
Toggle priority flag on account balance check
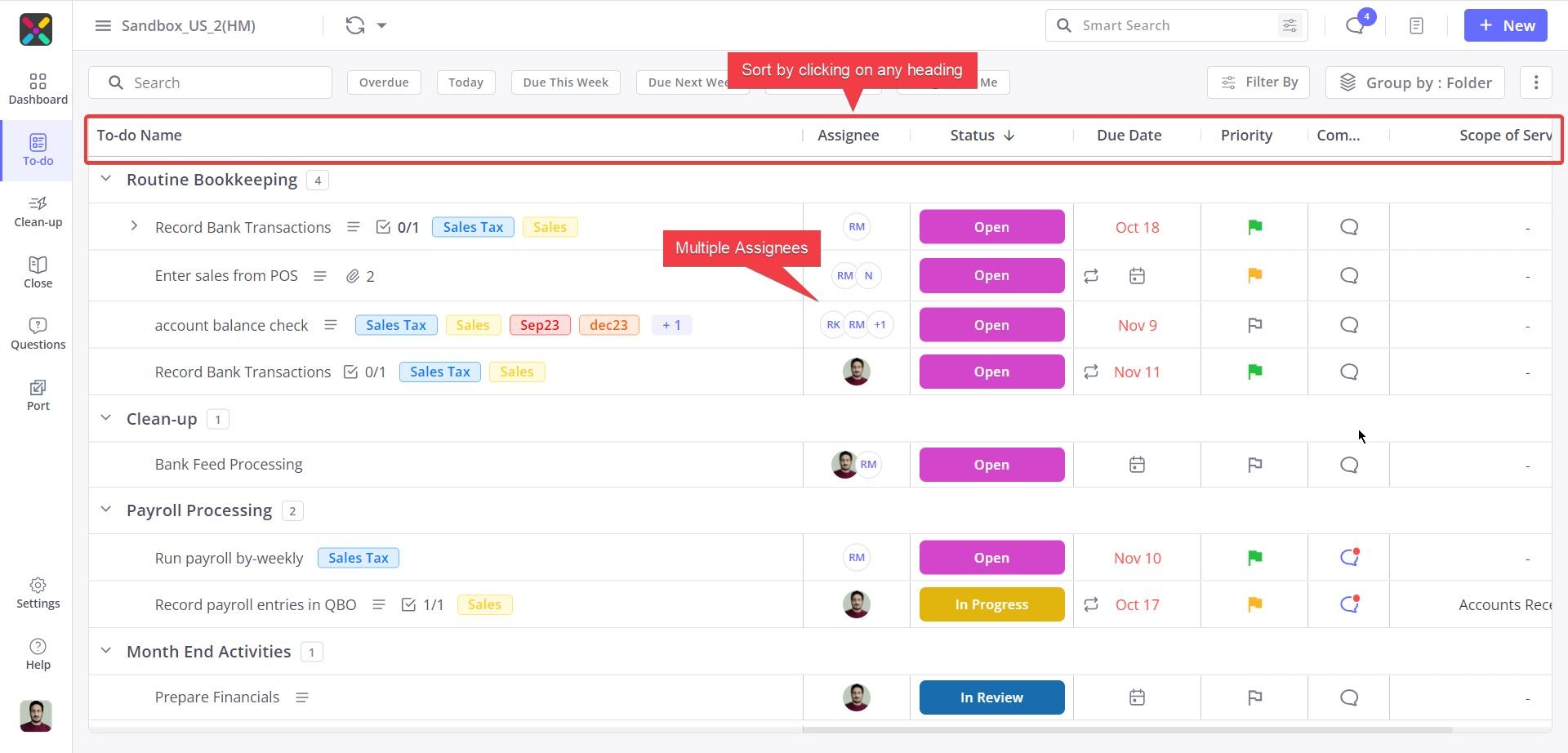click(x=1254, y=324)
